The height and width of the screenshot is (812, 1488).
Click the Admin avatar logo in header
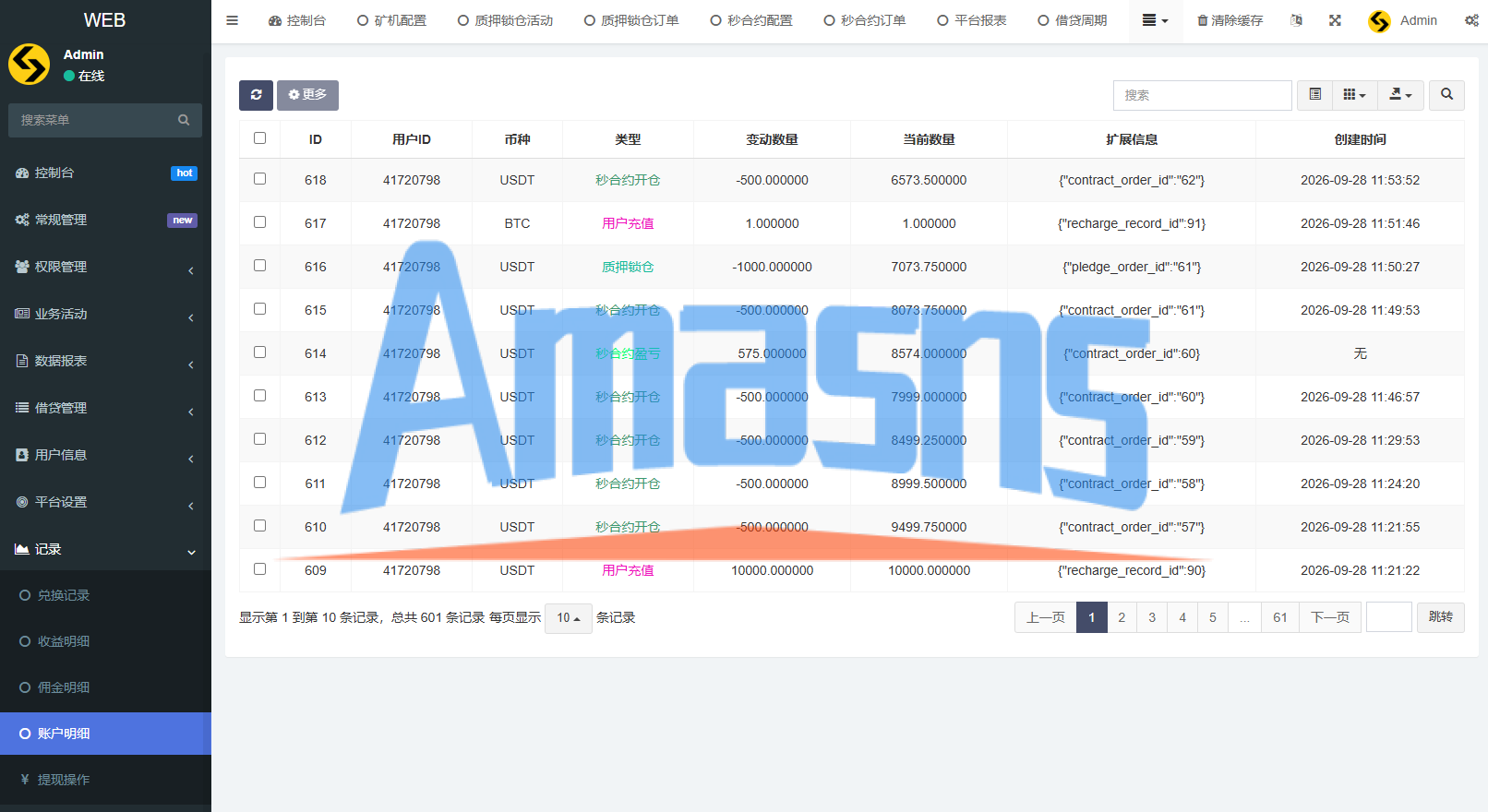pos(1379,21)
